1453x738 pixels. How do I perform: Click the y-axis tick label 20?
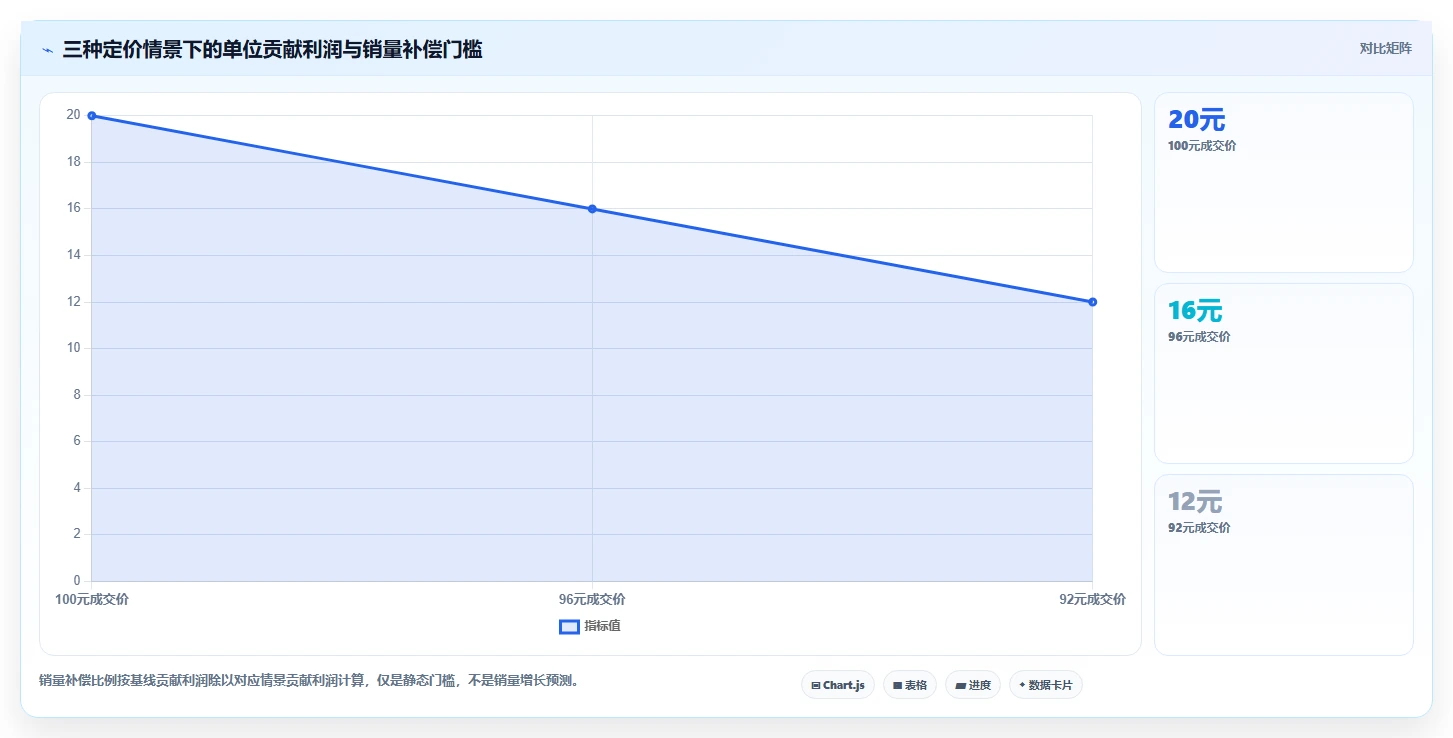73,115
